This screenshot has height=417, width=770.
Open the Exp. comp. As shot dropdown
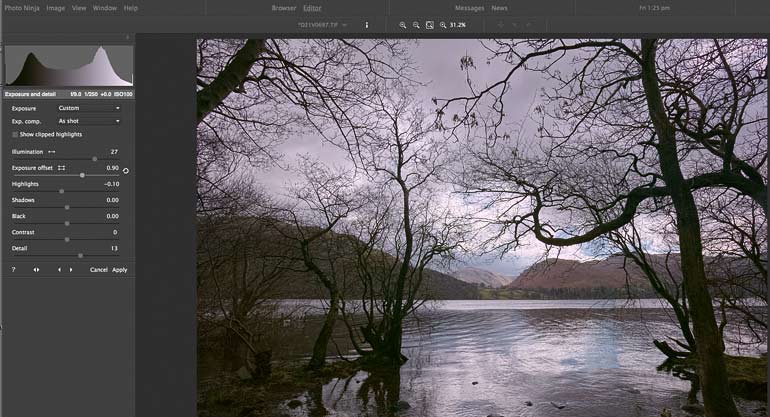pos(89,121)
